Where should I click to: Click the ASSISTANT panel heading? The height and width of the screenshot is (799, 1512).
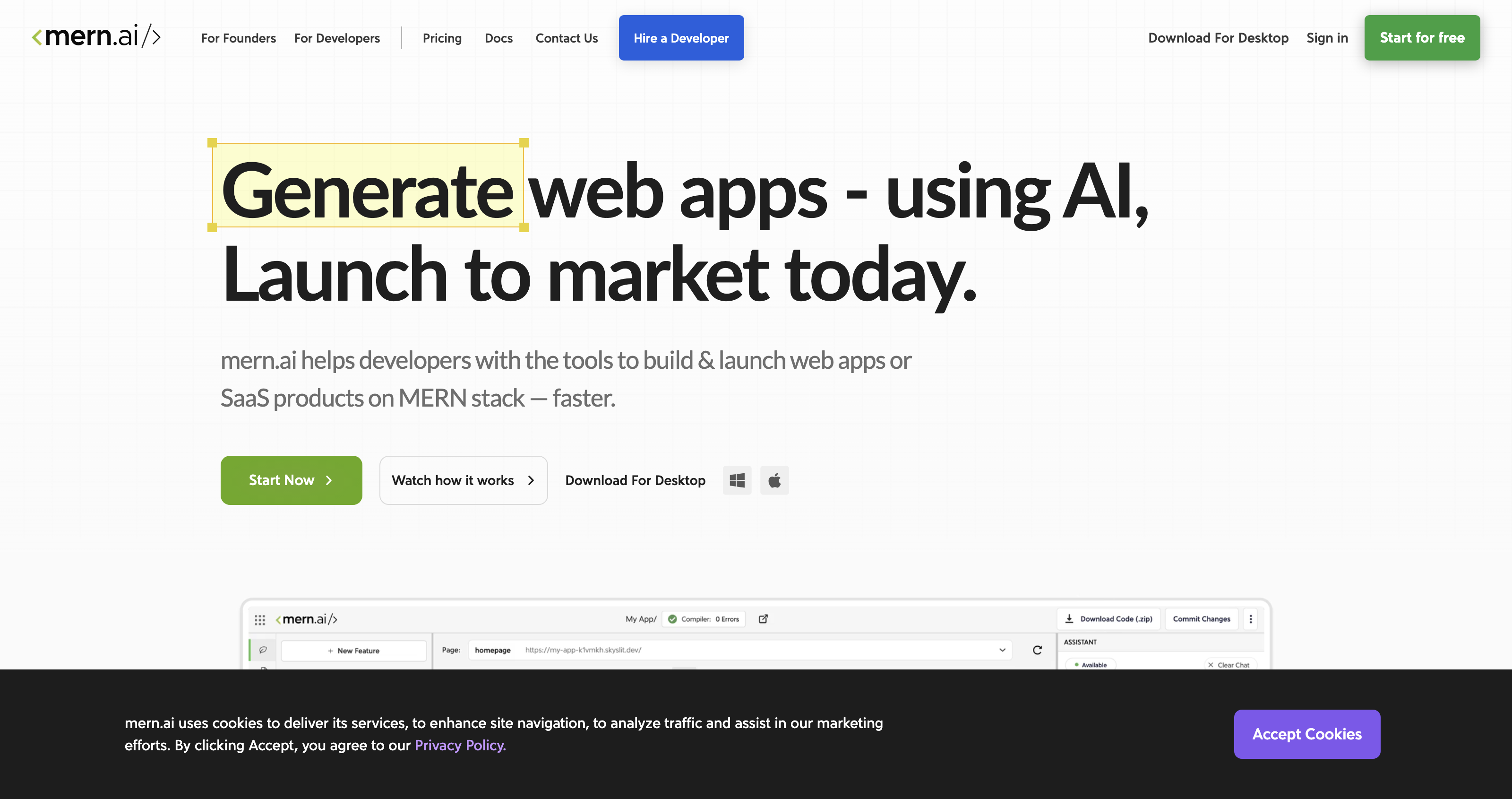click(x=1080, y=642)
